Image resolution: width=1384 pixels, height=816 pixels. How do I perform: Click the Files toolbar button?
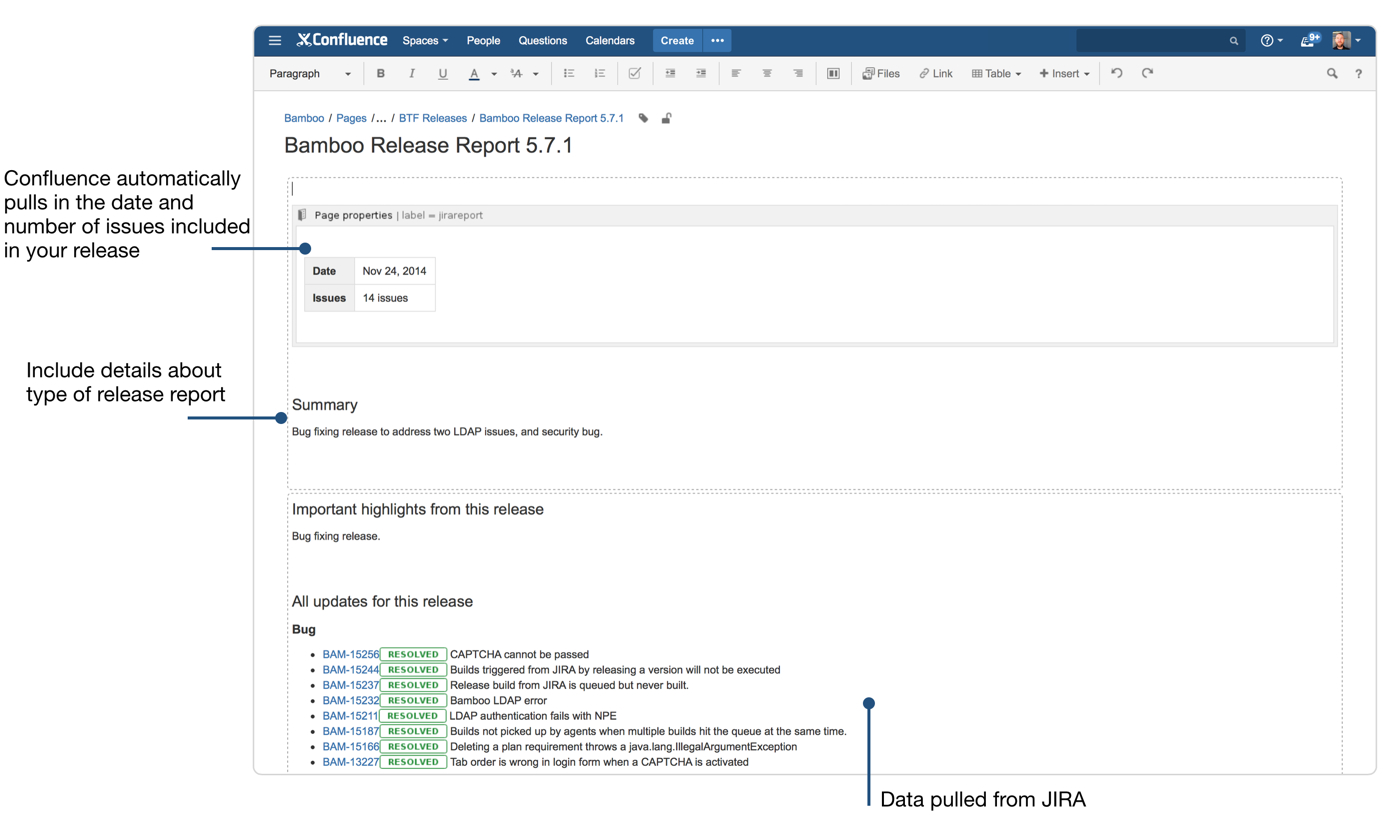(881, 74)
